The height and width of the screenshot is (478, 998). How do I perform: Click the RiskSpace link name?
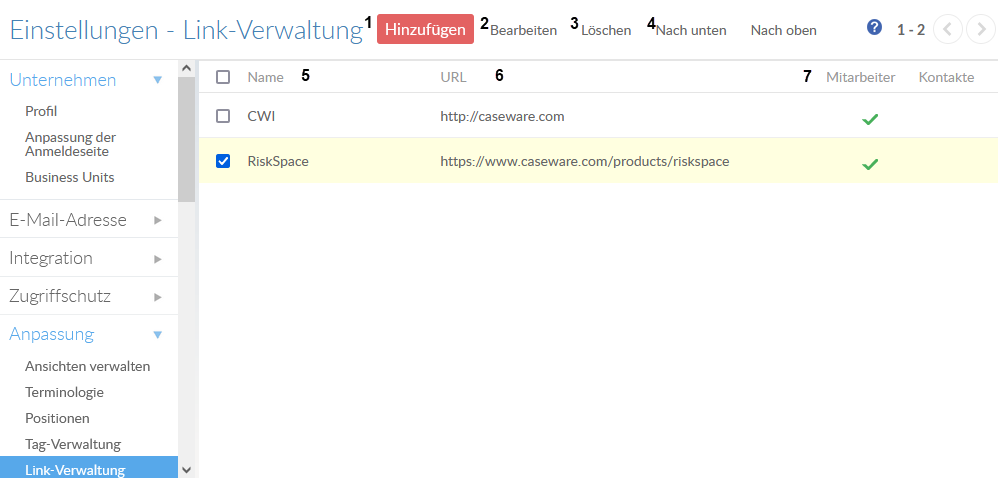tap(278, 161)
